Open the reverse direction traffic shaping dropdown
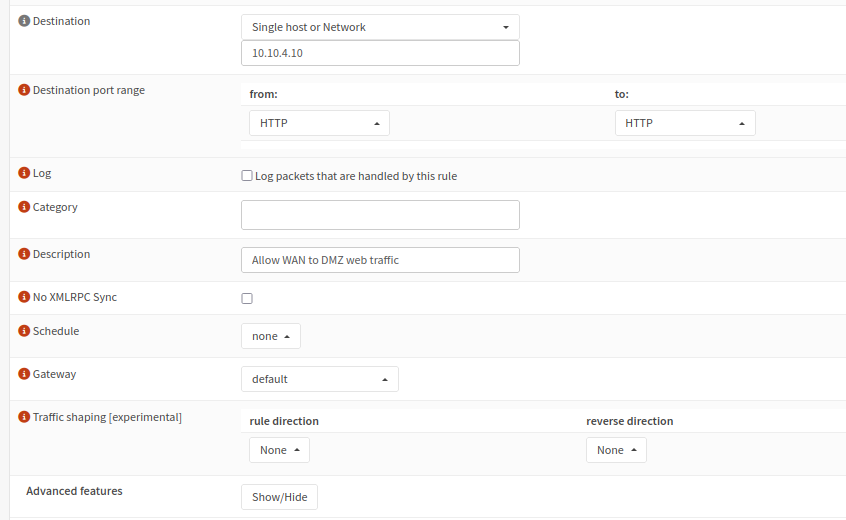 pos(616,450)
